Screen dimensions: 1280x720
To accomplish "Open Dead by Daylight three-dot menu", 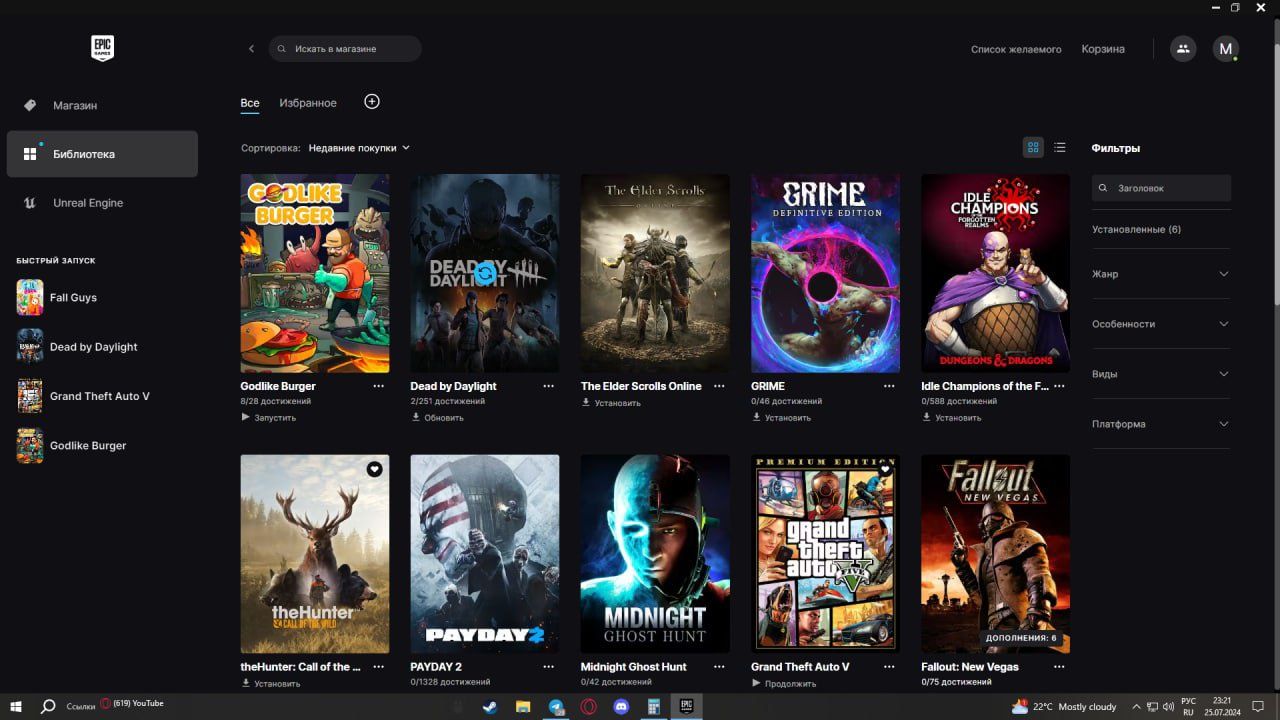I will click(x=548, y=386).
